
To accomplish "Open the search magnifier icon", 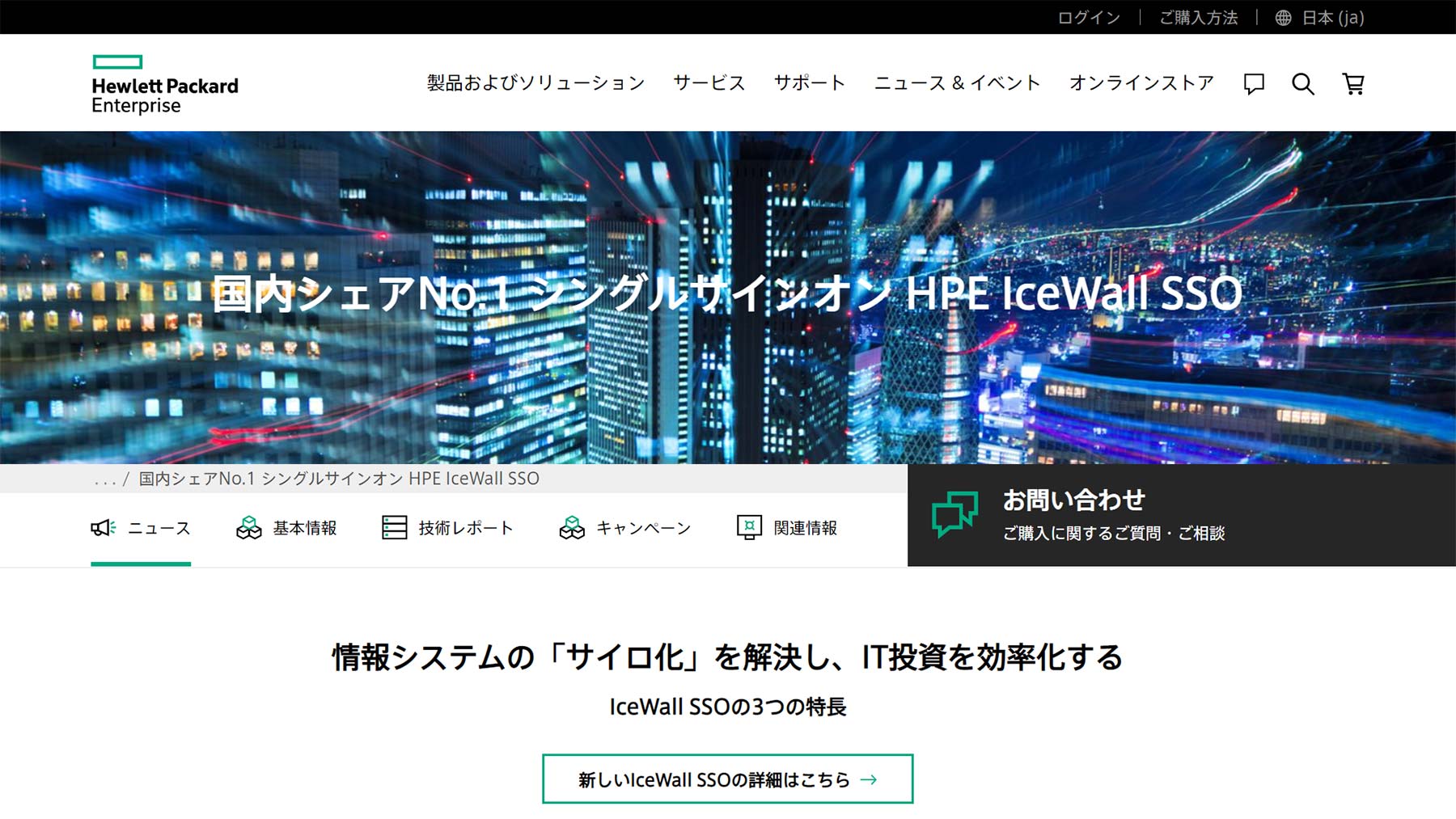I will pyautogui.click(x=1302, y=83).
